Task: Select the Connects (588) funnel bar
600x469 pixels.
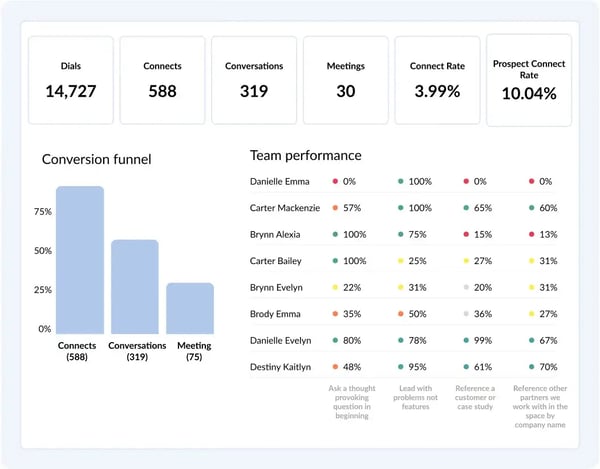Action: click(x=80, y=260)
